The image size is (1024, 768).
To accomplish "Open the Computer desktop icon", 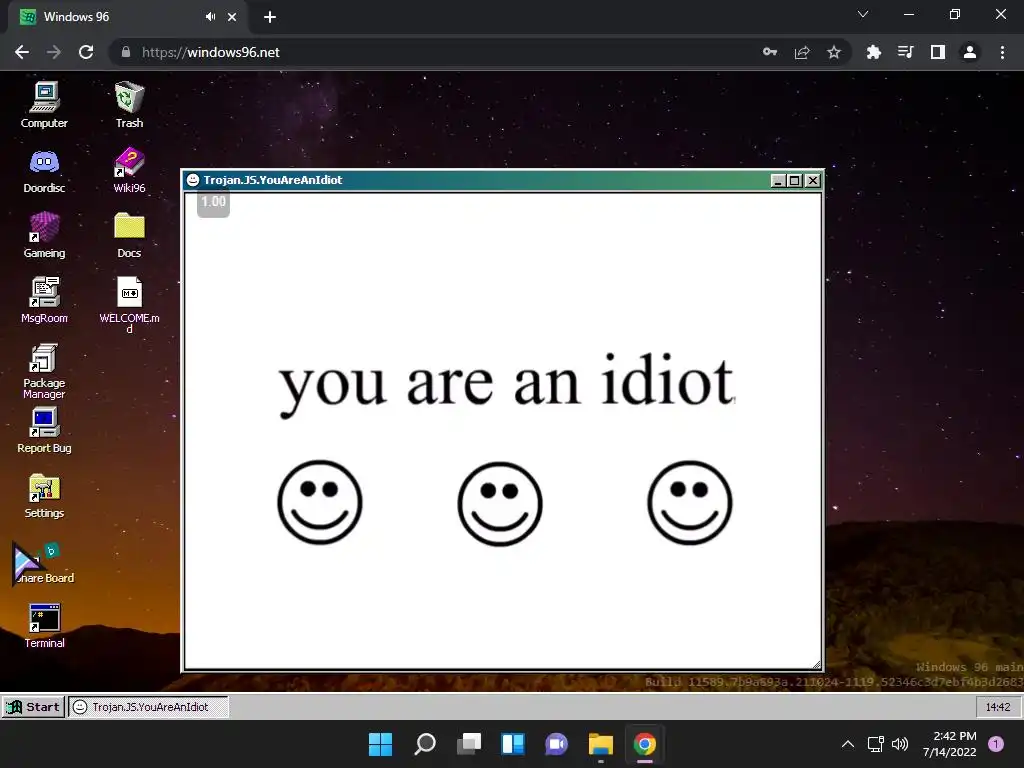I will (x=44, y=104).
